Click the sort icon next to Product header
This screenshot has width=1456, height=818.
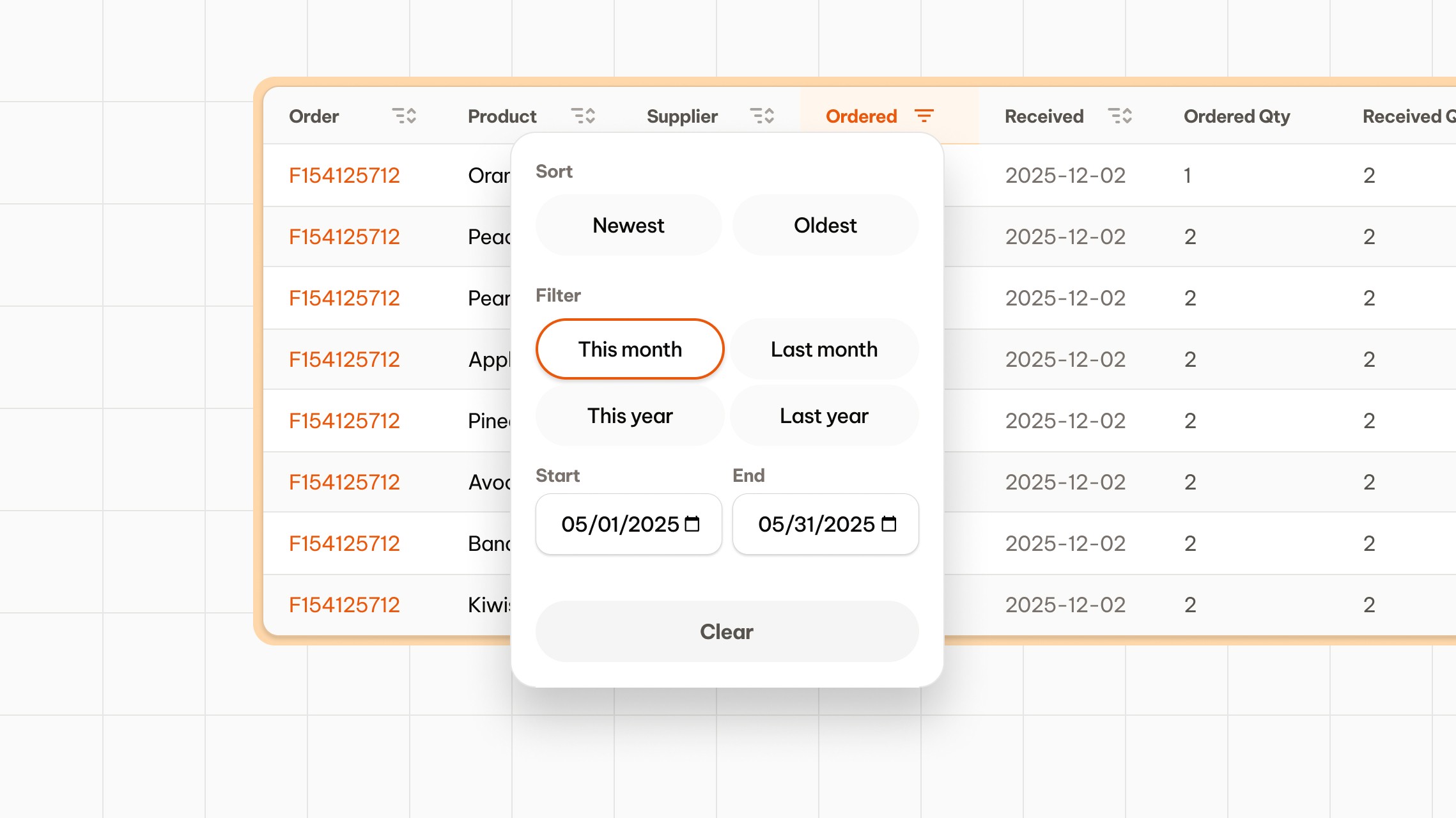click(583, 116)
